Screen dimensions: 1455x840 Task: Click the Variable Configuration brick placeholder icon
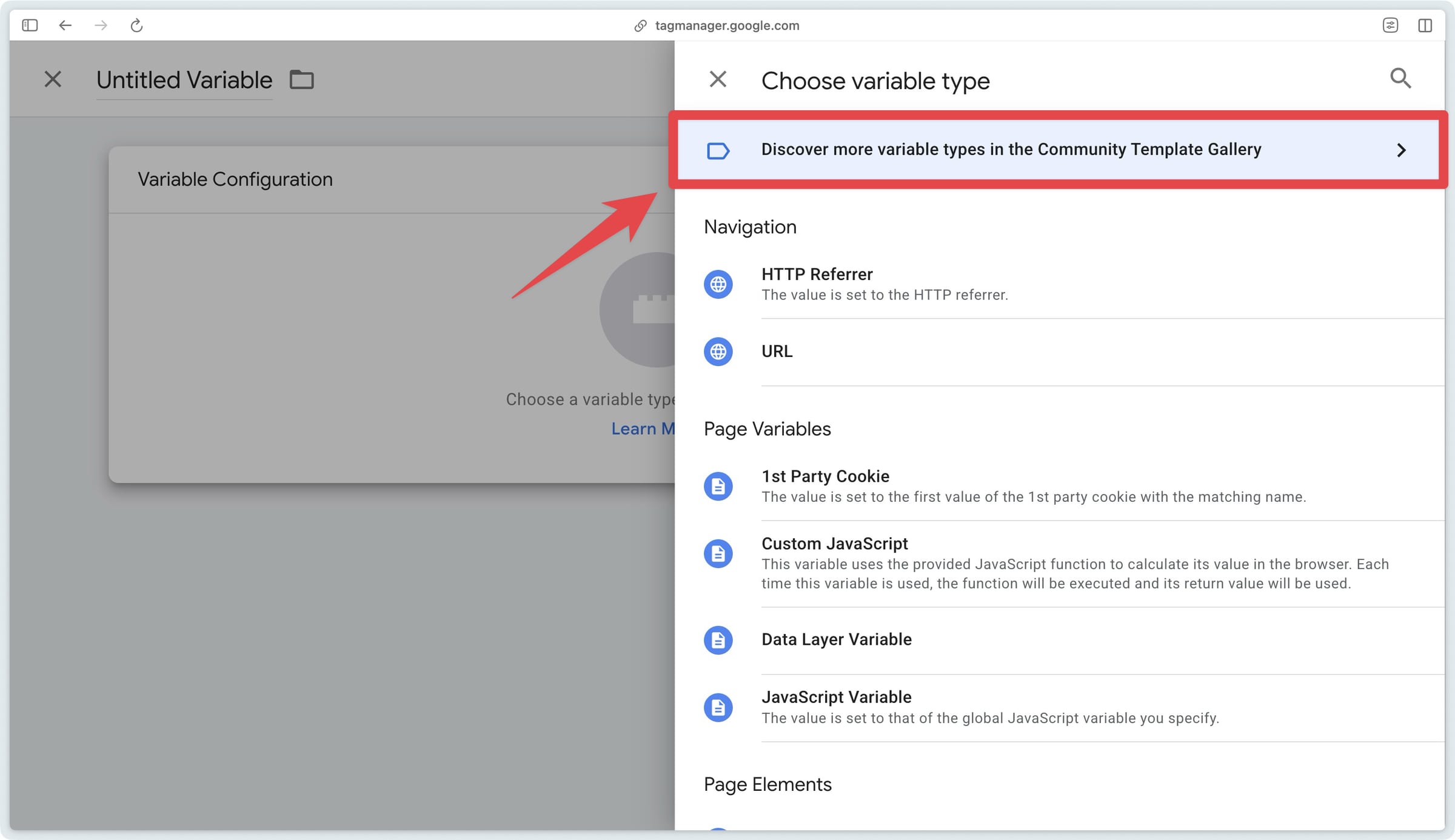(637, 310)
